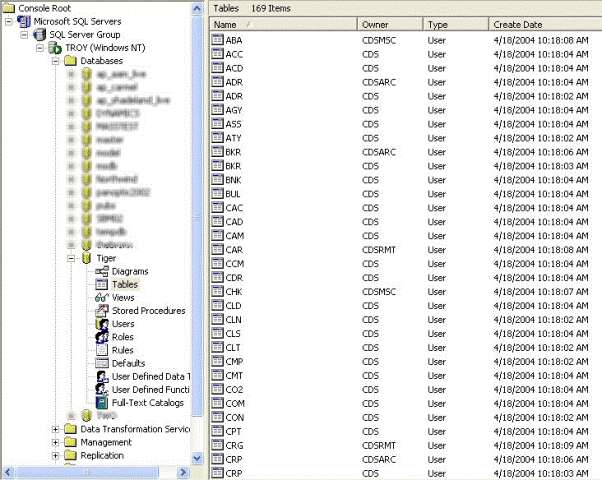Image resolution: width=602 pixels, height=480 pixels.
Task: Collapse the SQL Server Group node
Action: 24,35
